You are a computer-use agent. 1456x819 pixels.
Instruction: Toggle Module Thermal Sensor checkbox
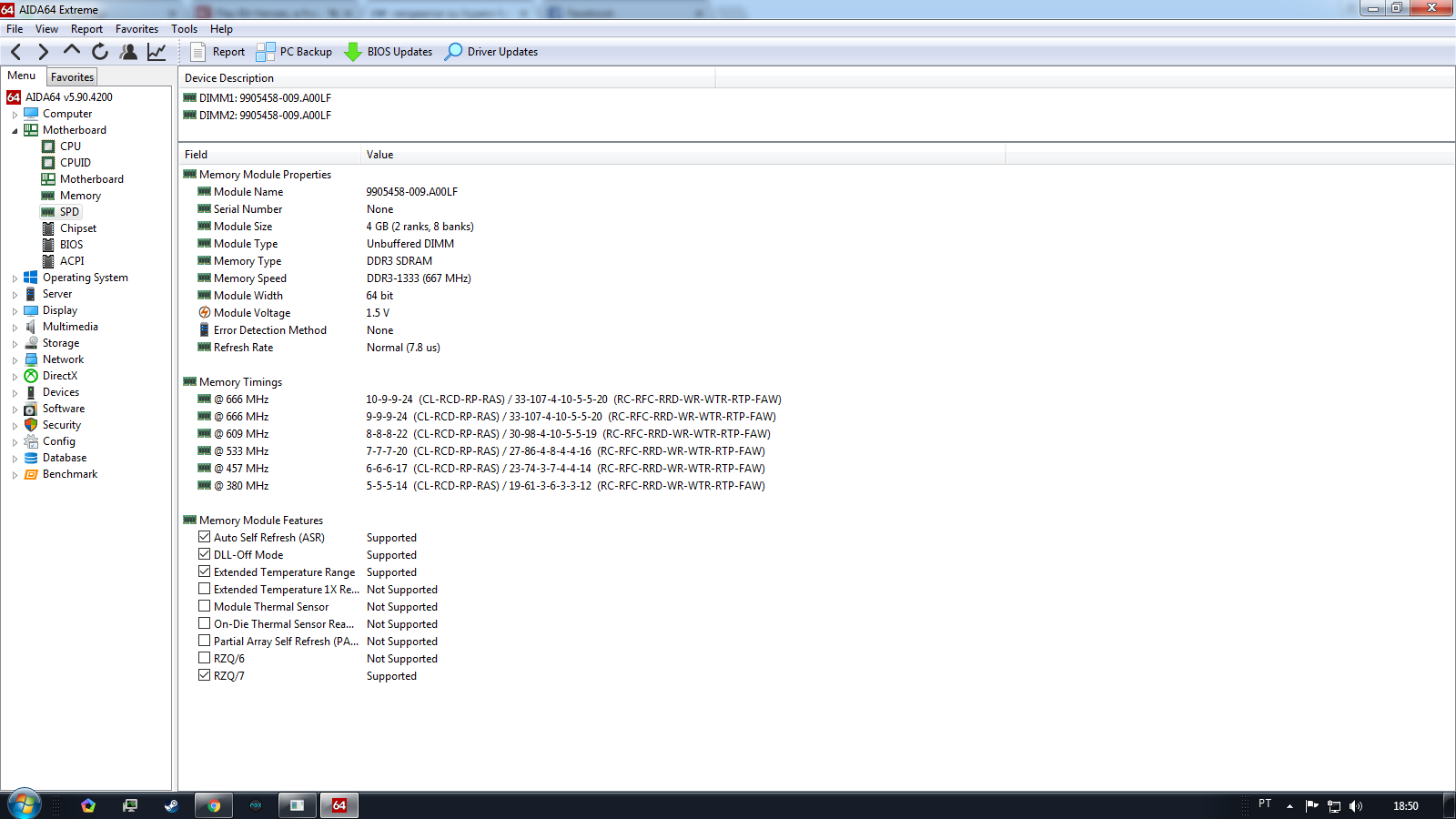pos(205,606)
